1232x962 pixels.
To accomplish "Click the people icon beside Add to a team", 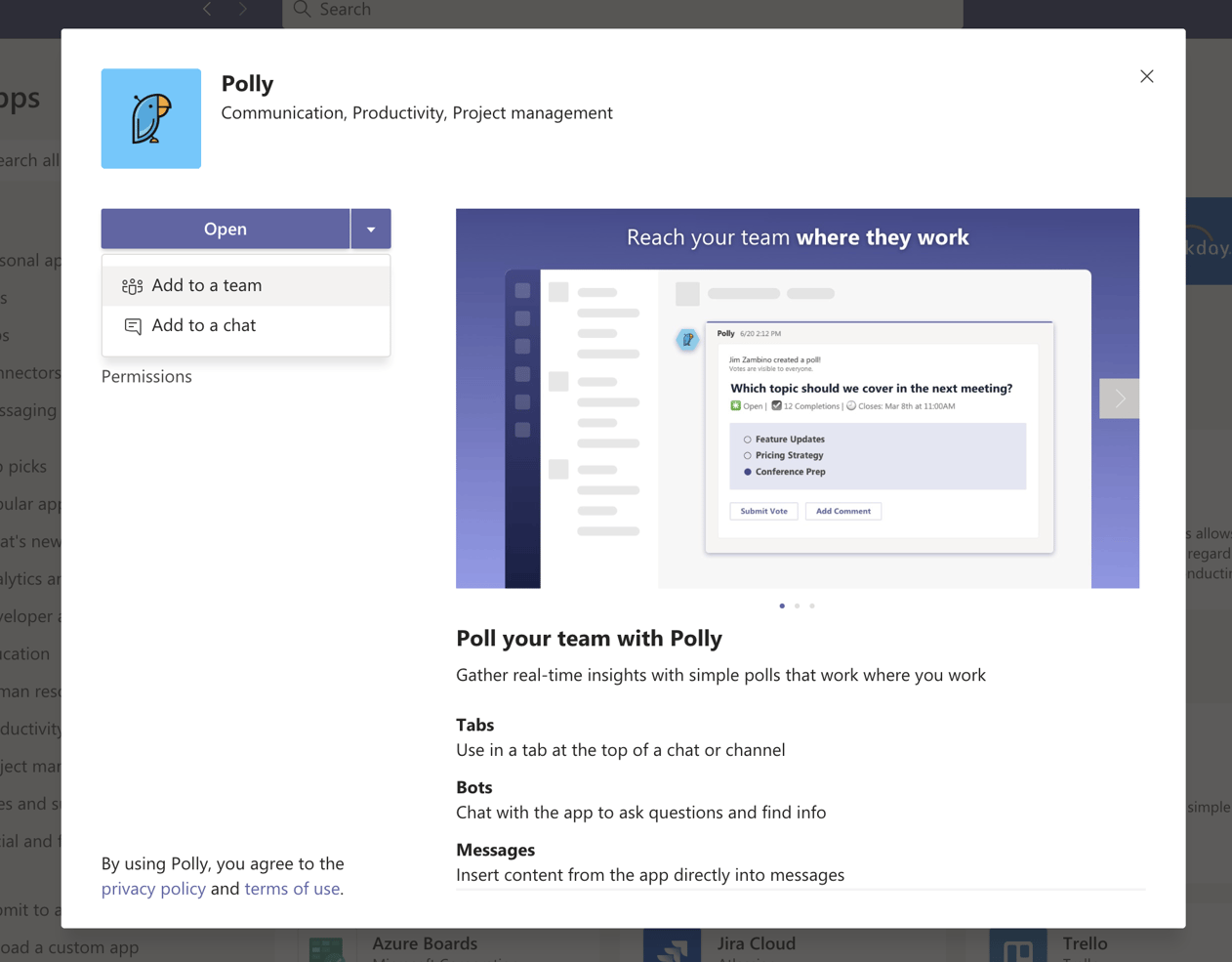I will point(132,285).
